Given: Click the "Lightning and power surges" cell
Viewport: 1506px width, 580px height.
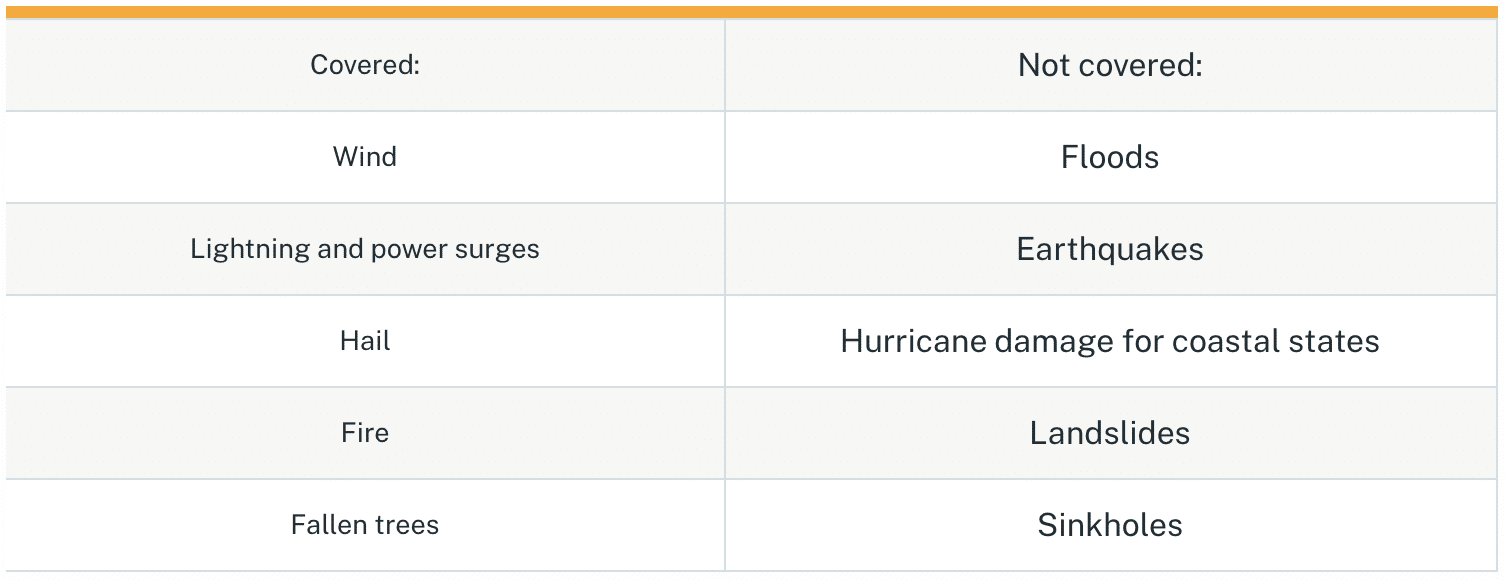Looking at the screenshot, I should (x=365, y=249).
